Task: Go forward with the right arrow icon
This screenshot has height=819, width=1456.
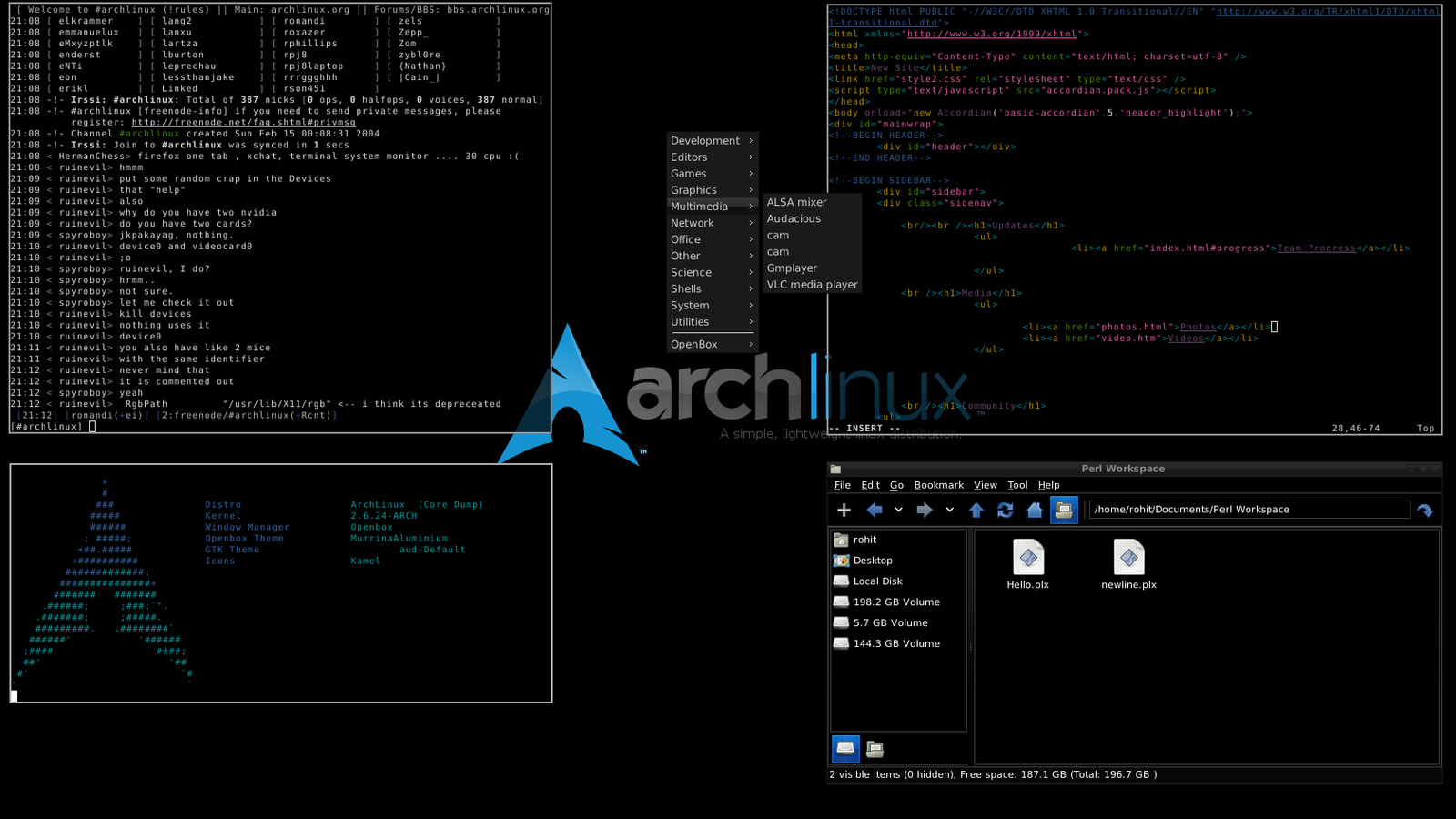Action: coord(925,511)
